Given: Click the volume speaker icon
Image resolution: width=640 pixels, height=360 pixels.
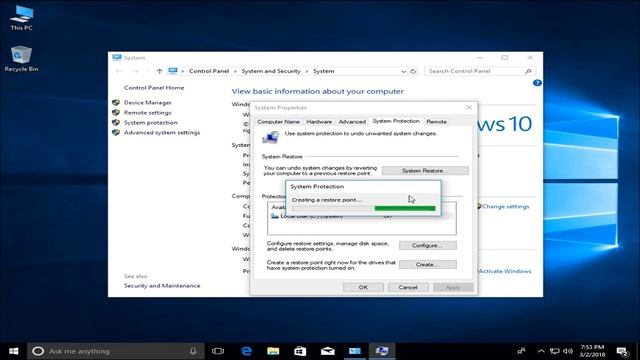Looking at the screenshot, I should coord(568,351).
